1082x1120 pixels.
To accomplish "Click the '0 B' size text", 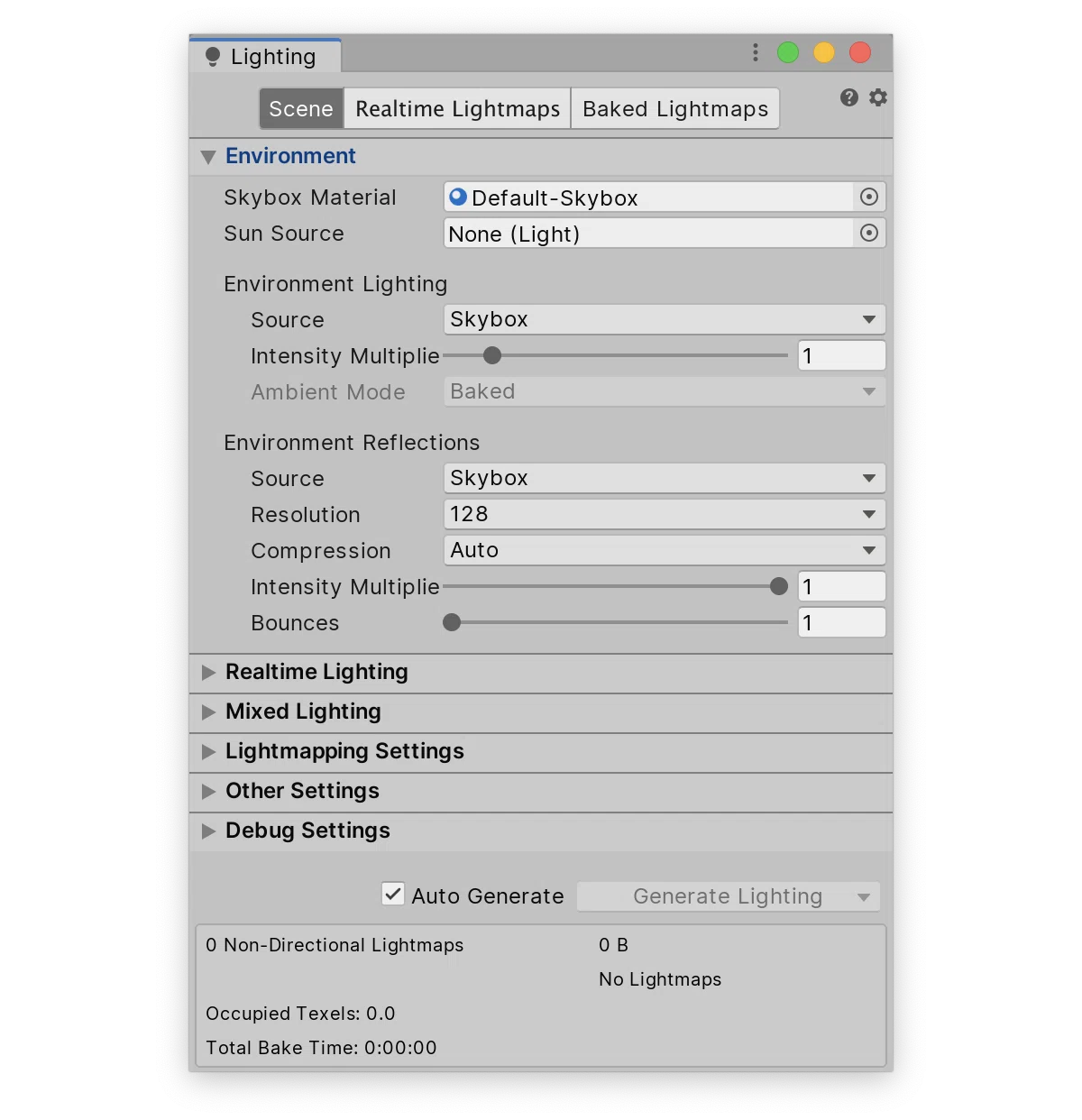I will pyautogui.click(x=613, y=945).
